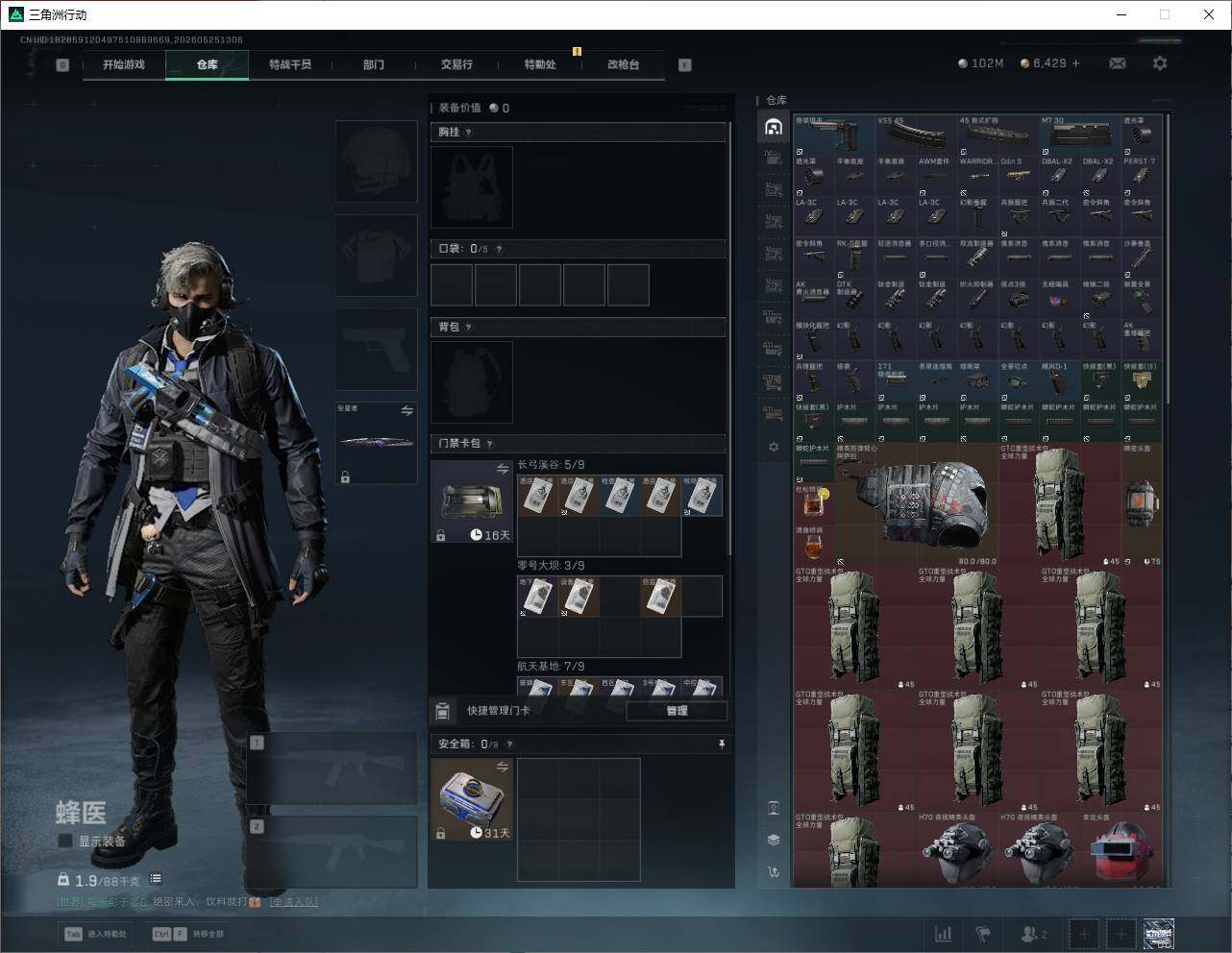Select the PERST-7 item

1142,176
